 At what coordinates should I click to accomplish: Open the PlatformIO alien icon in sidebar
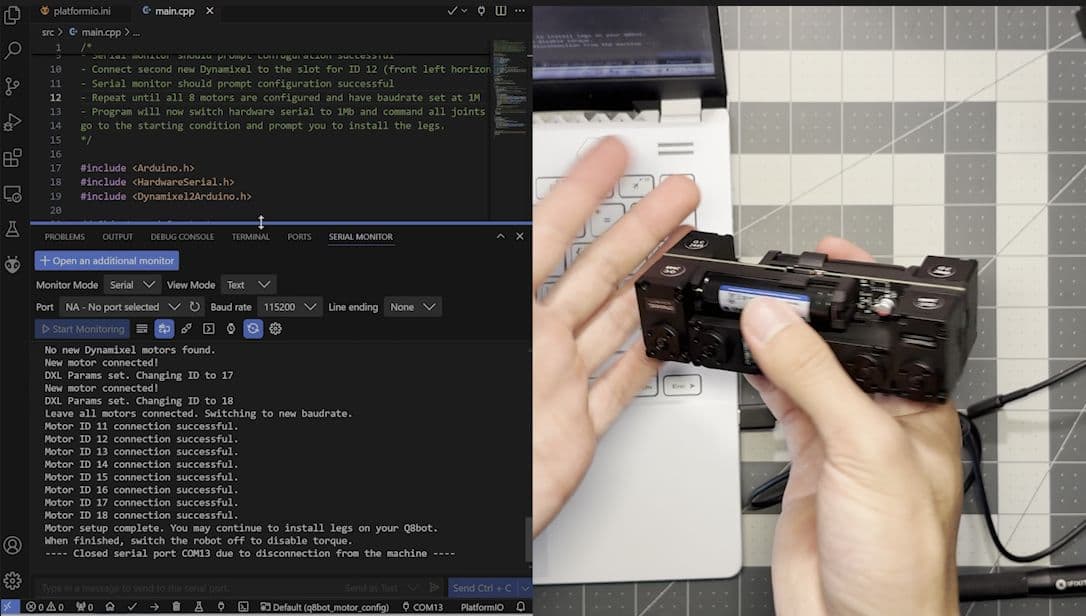pyautogui.click(x=12, y=265)
